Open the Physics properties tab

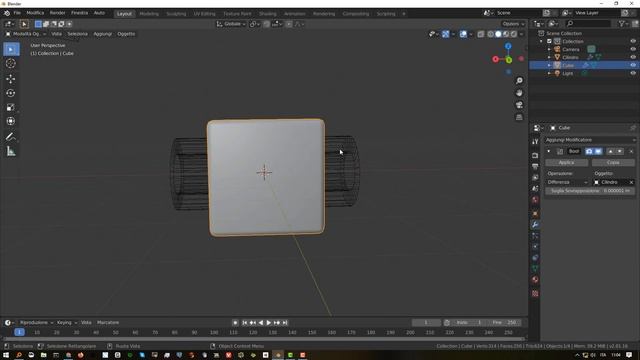tap(535, 247)
